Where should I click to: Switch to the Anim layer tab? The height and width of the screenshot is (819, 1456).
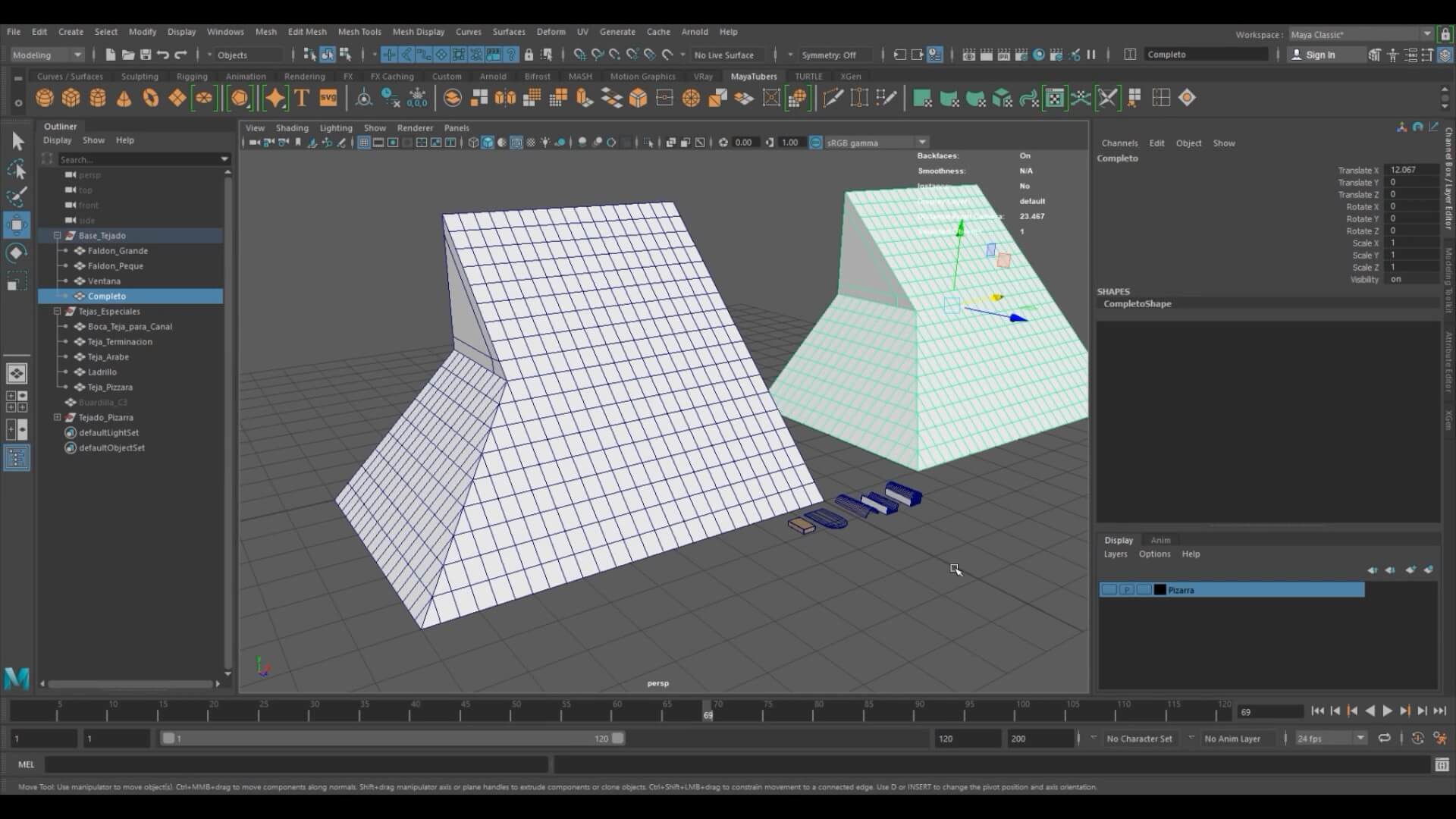pos(1160,541)
